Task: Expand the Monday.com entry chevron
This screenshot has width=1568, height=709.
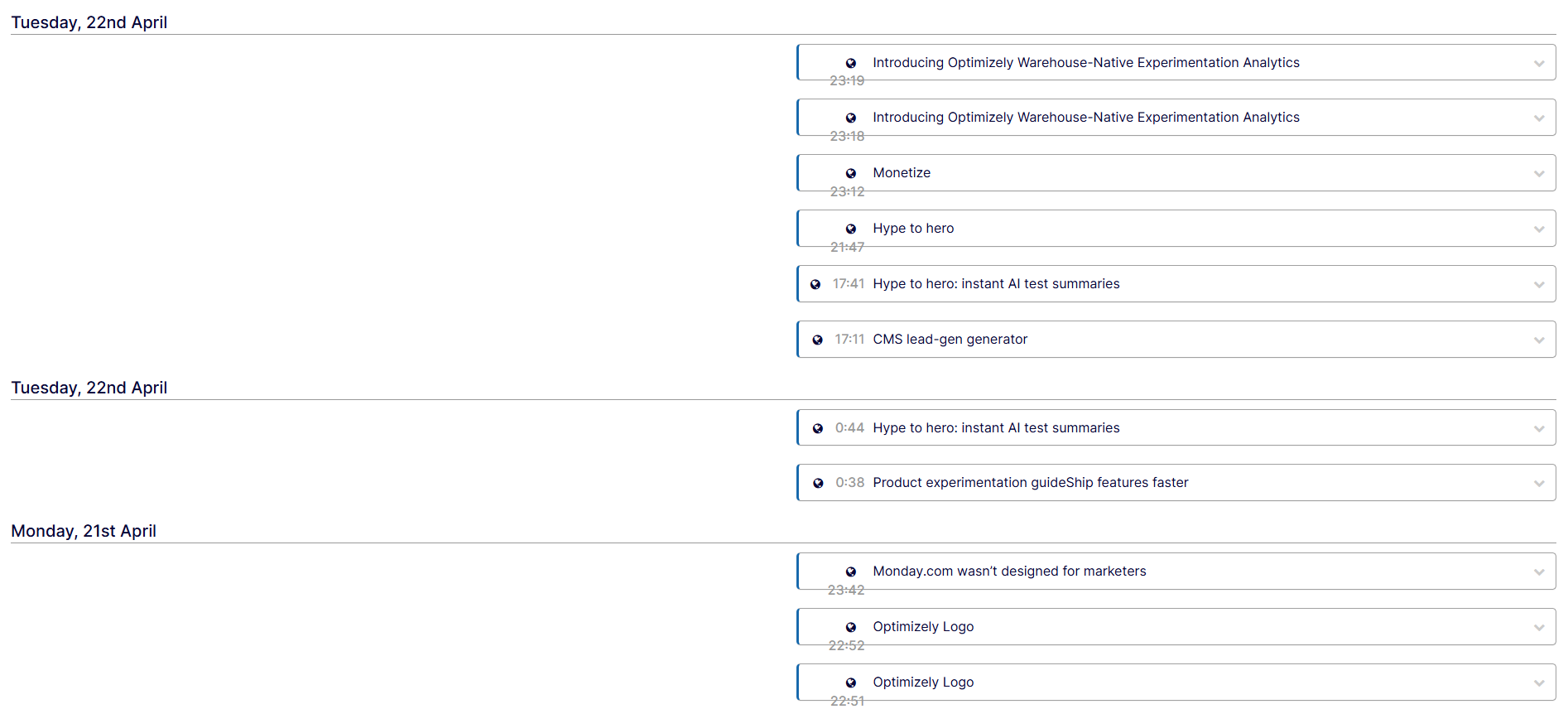Action: 1539,572
